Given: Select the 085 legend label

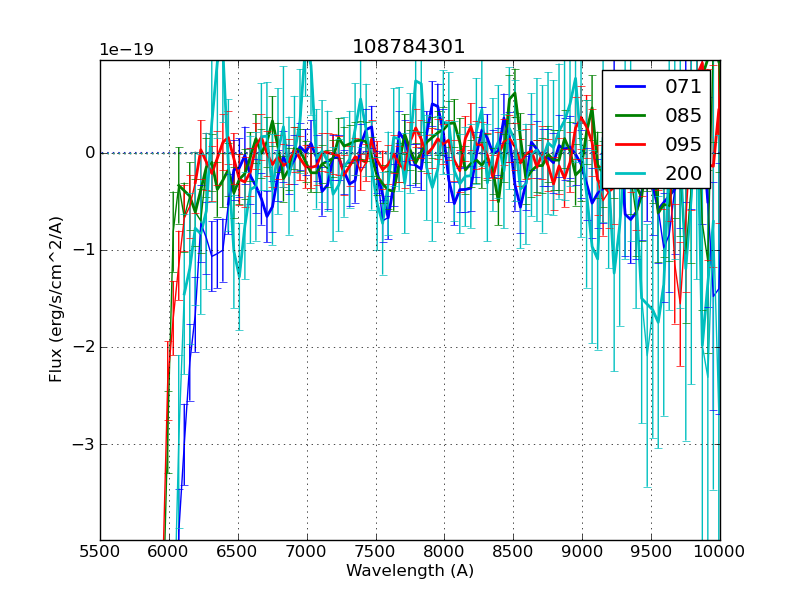Looking at the screenshot, I should (x=683, y=115).
